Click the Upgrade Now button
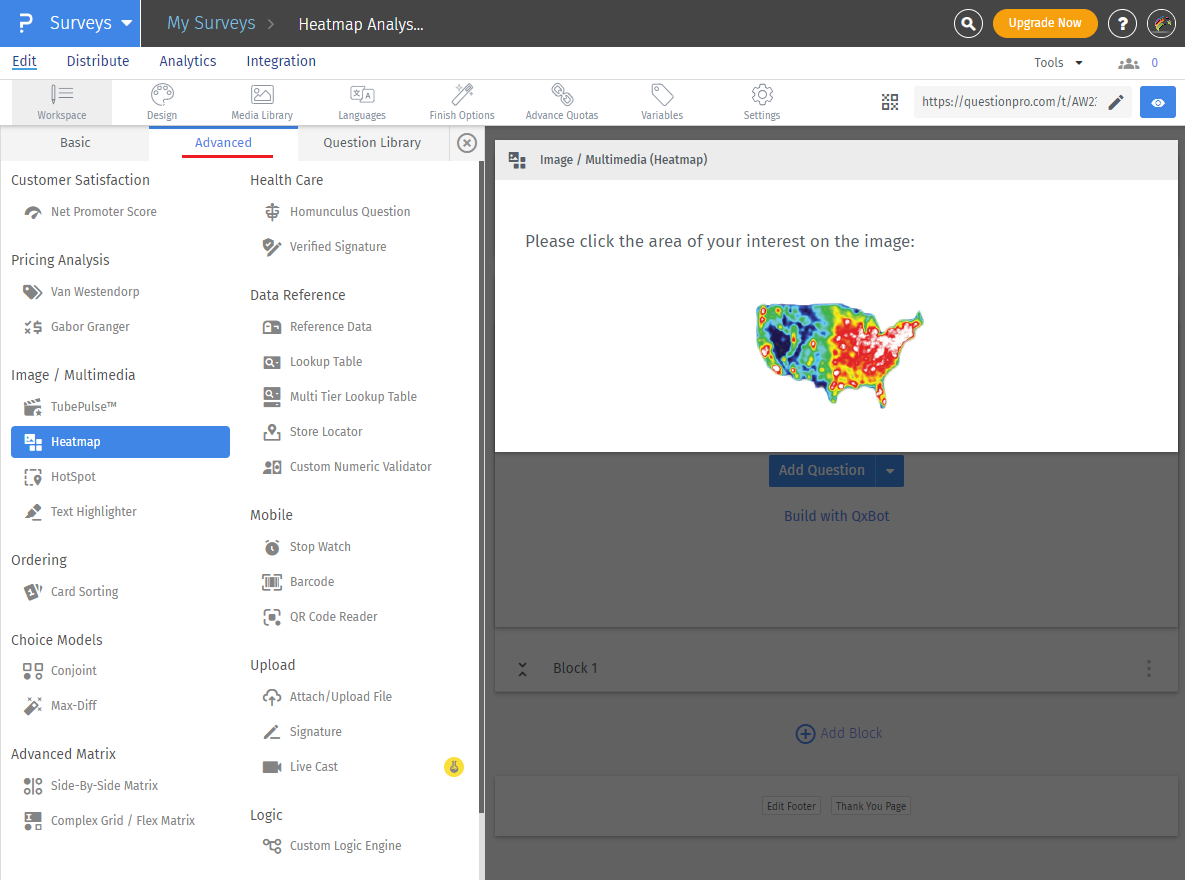Image resolution: width=1185 pixels, height=880 pixels. pyautogui.click(x=1044, y=22)
